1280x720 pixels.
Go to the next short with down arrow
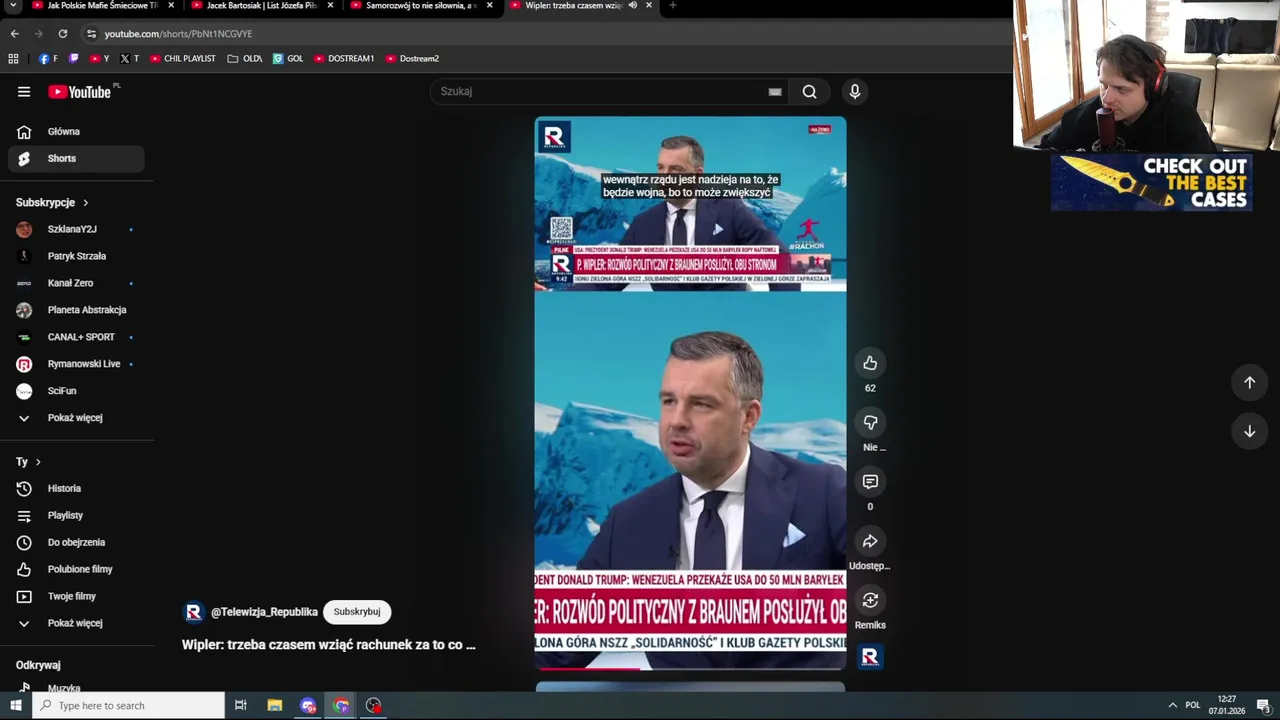pos(1249,431)
